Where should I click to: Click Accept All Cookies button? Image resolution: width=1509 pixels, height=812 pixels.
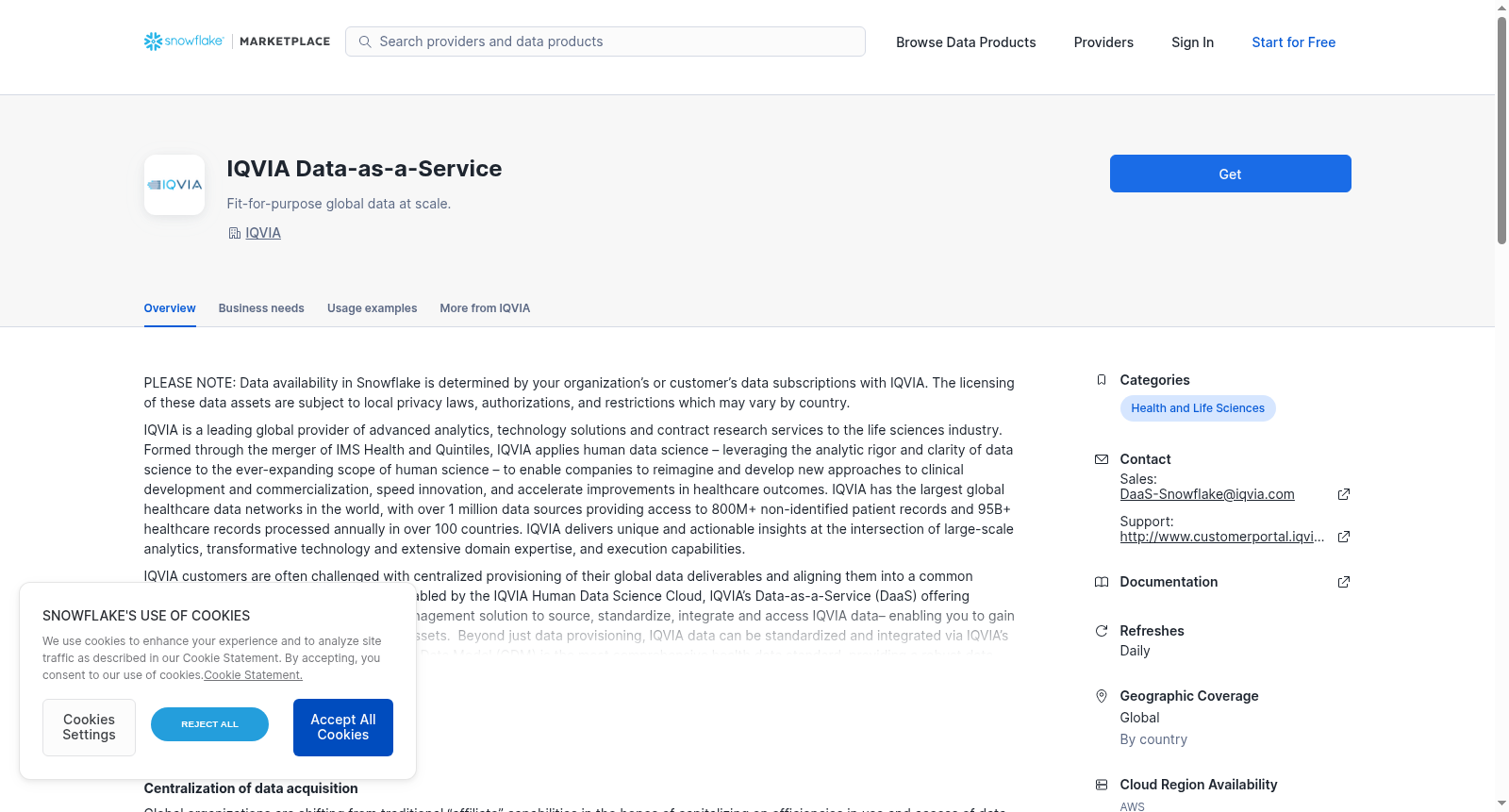343,727
